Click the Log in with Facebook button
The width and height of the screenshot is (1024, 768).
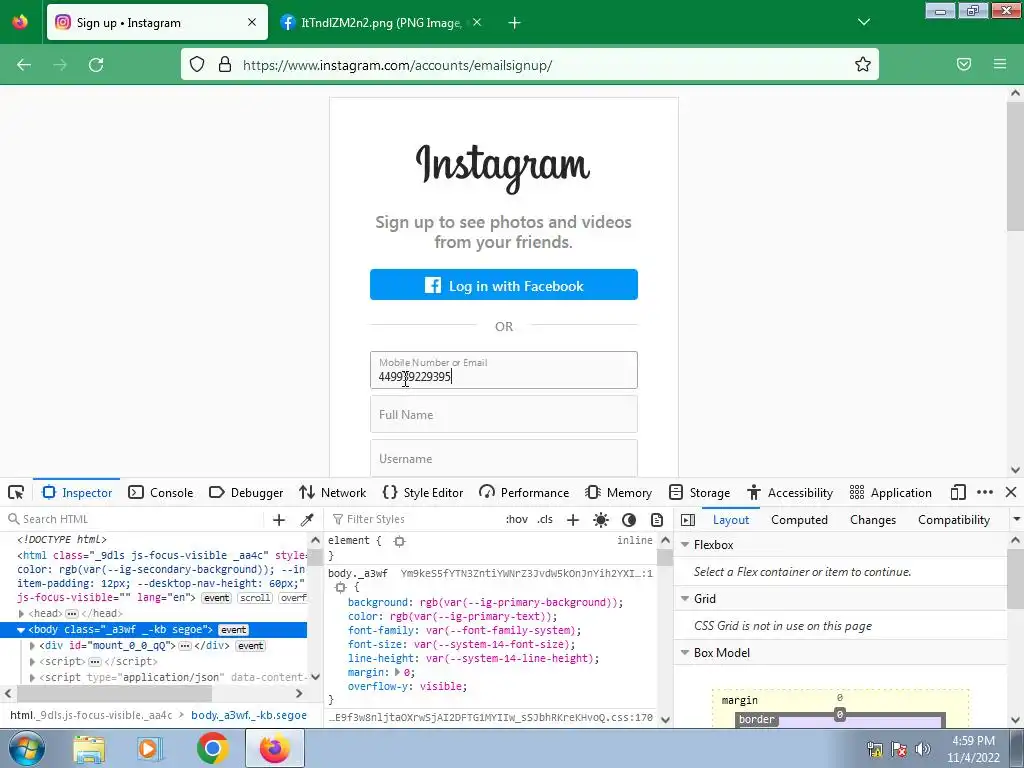504,285
